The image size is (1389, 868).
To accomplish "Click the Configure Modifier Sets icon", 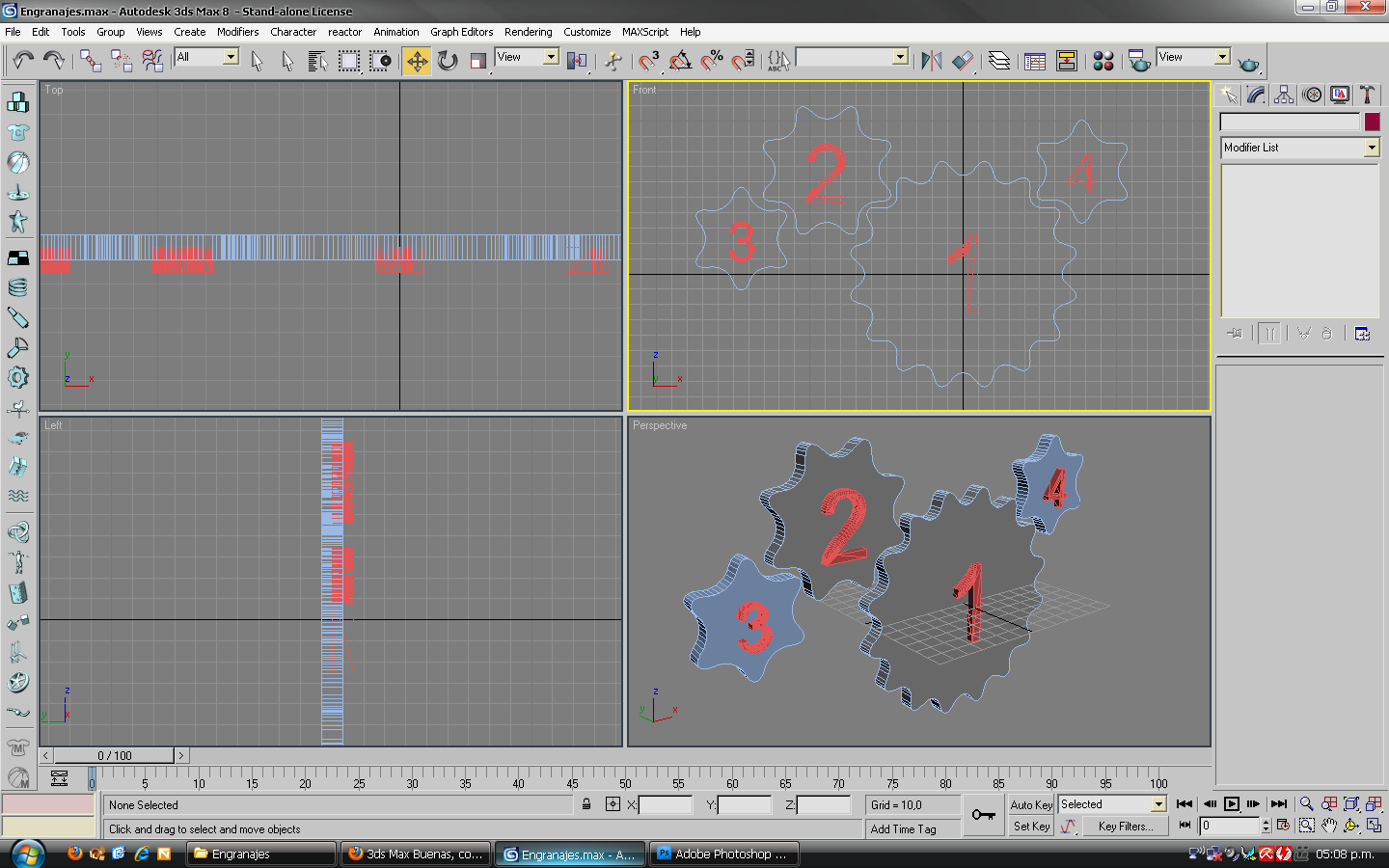I will tap(1362, 334).
